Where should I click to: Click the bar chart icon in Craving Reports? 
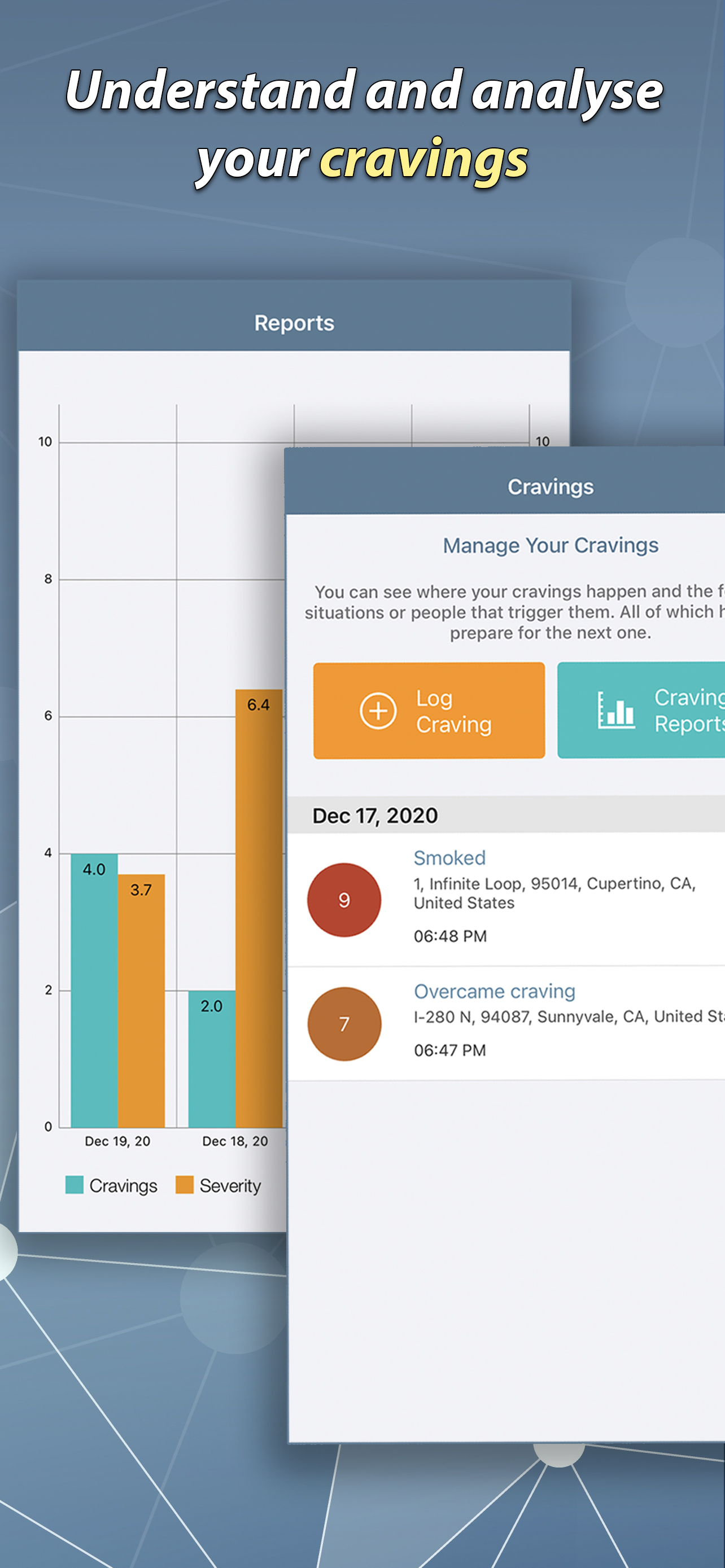(615, 711)
